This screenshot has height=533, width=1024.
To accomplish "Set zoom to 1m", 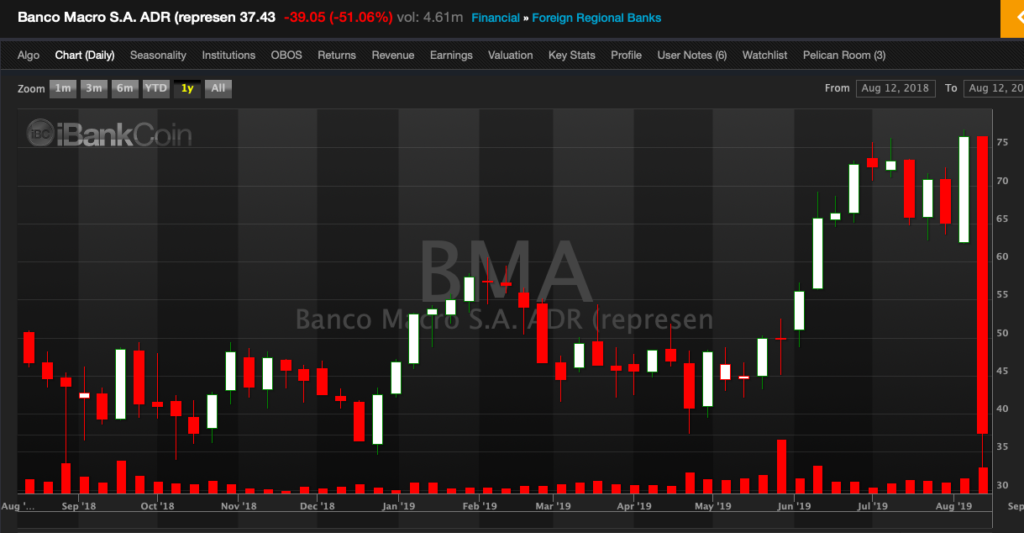I will point(63,88).
